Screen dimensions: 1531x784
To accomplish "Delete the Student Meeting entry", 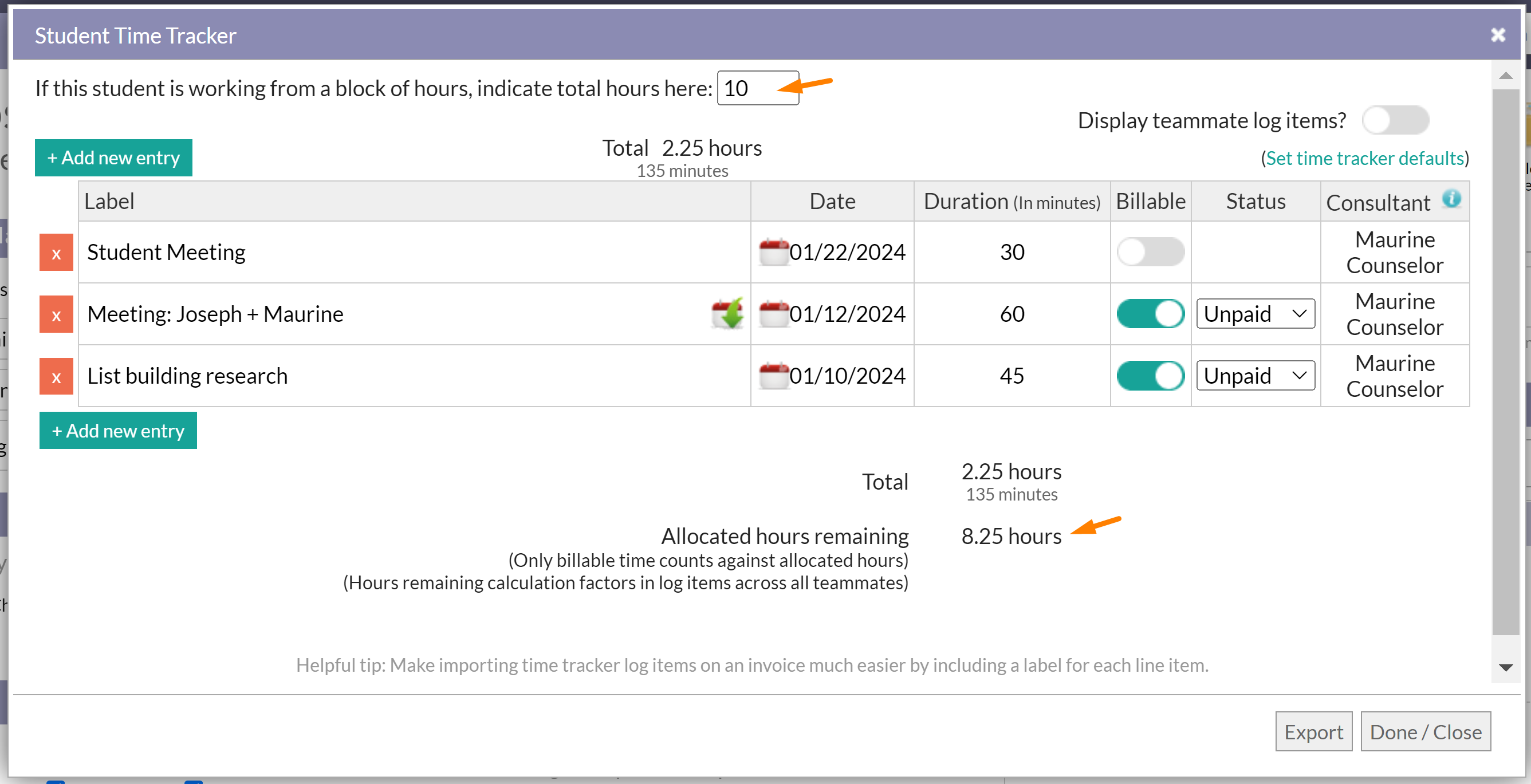I will [56, 253].
